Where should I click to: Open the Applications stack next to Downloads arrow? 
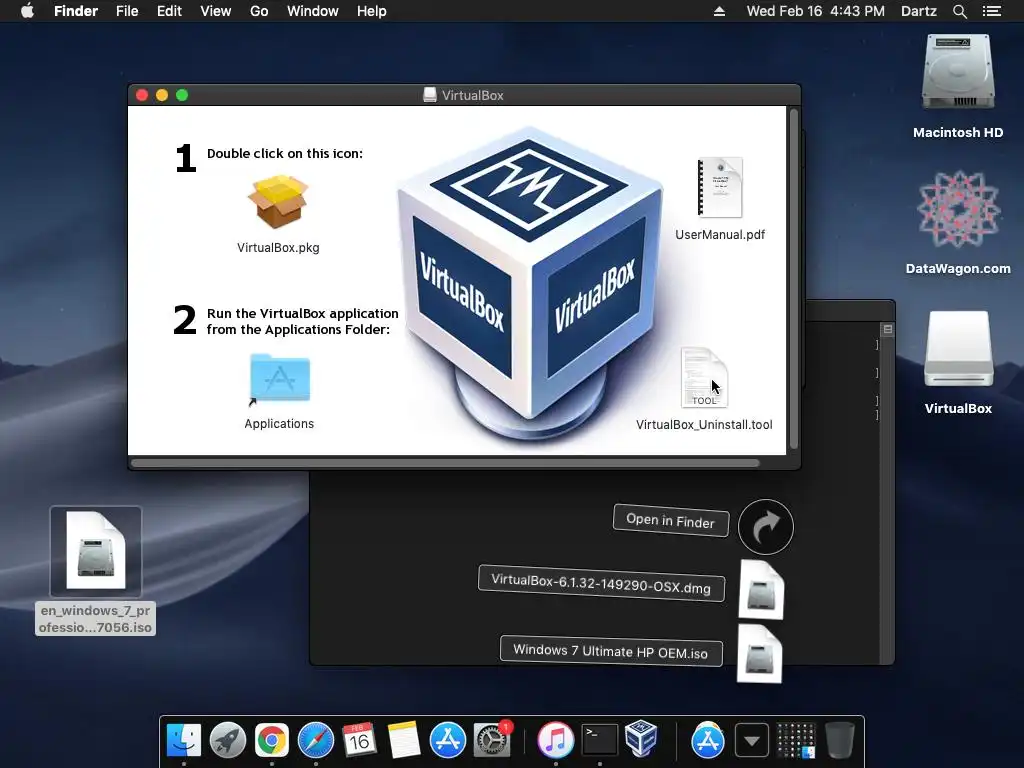(x=707, y=740)
